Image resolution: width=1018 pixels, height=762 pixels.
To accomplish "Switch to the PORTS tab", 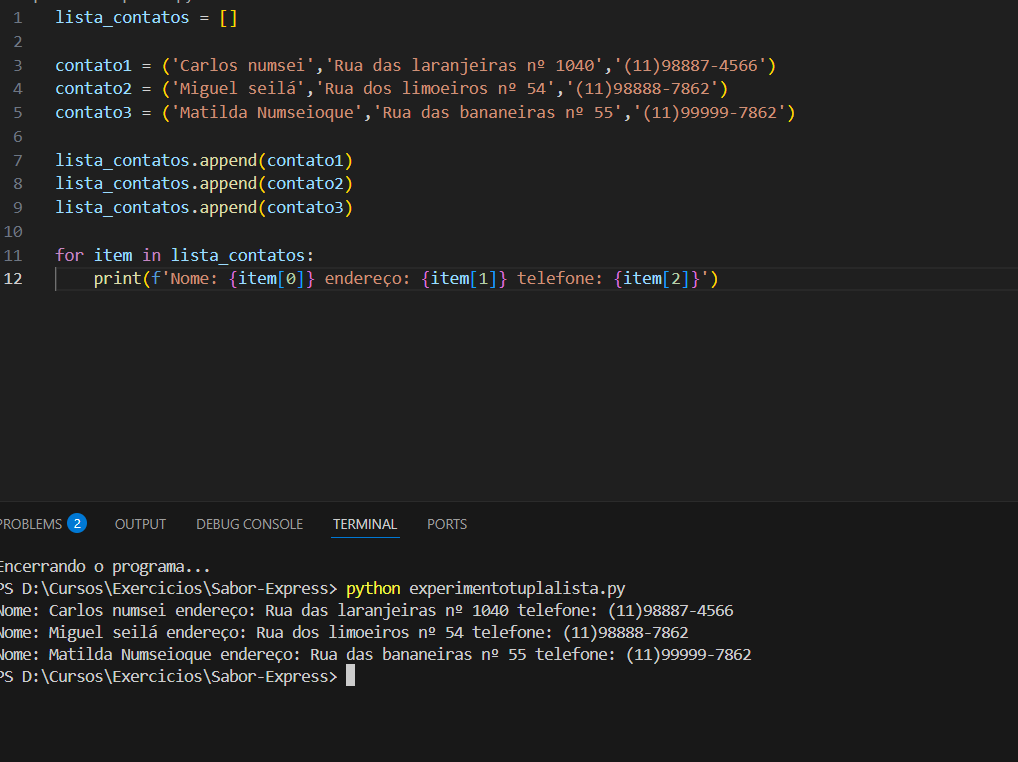I will [x=447, y=524].
